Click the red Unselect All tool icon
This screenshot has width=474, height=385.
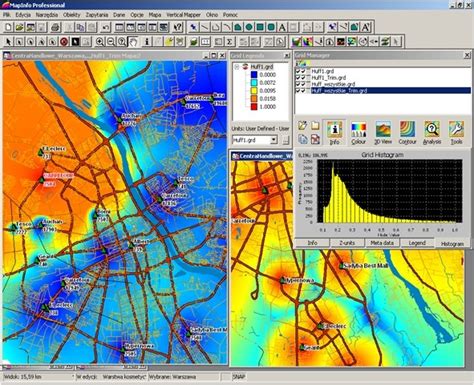[64, 42]
